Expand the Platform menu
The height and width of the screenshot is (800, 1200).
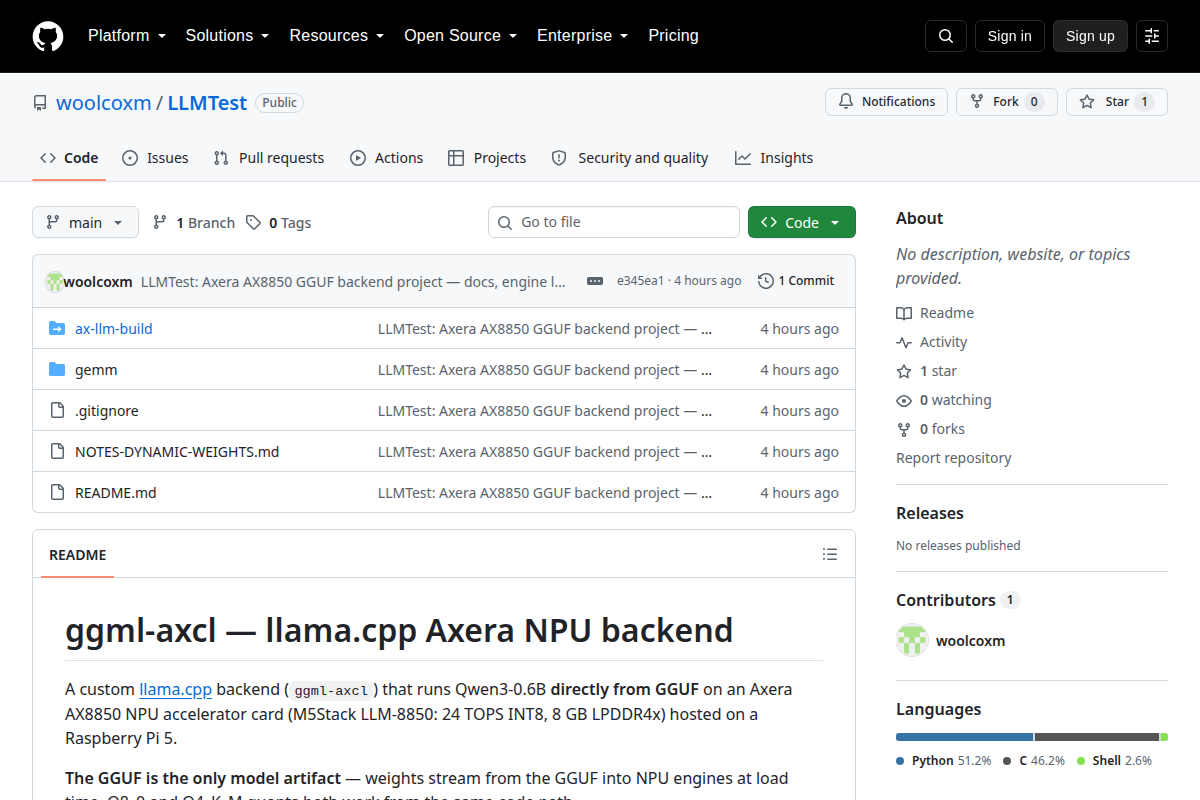click(127, 36)
